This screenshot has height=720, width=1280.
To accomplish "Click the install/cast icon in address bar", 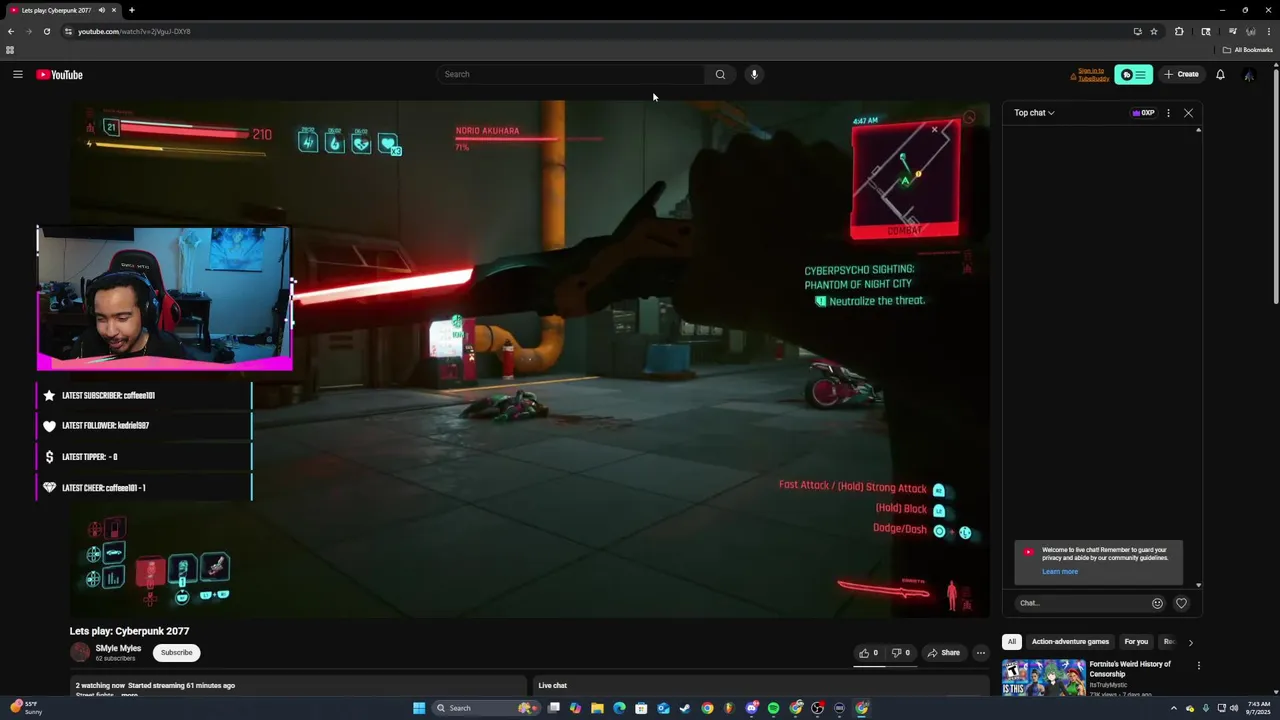I will [1137, 31].
